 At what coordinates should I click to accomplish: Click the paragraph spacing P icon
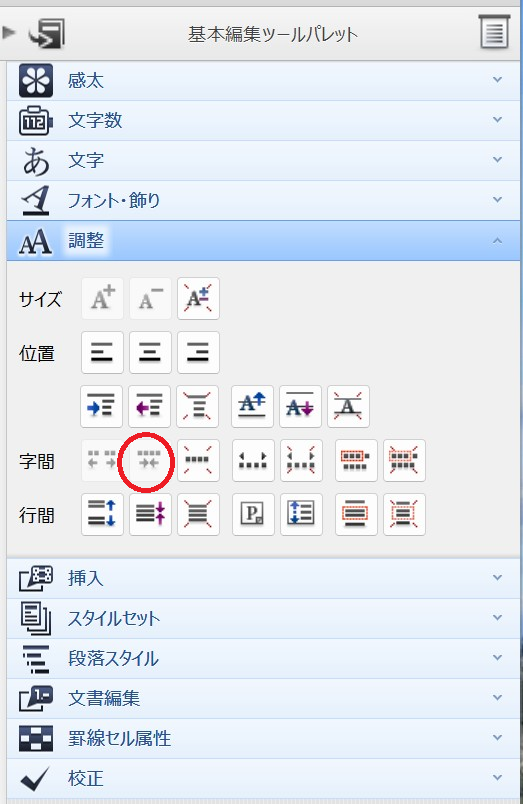pyautogui.click(x=253, y=514)
